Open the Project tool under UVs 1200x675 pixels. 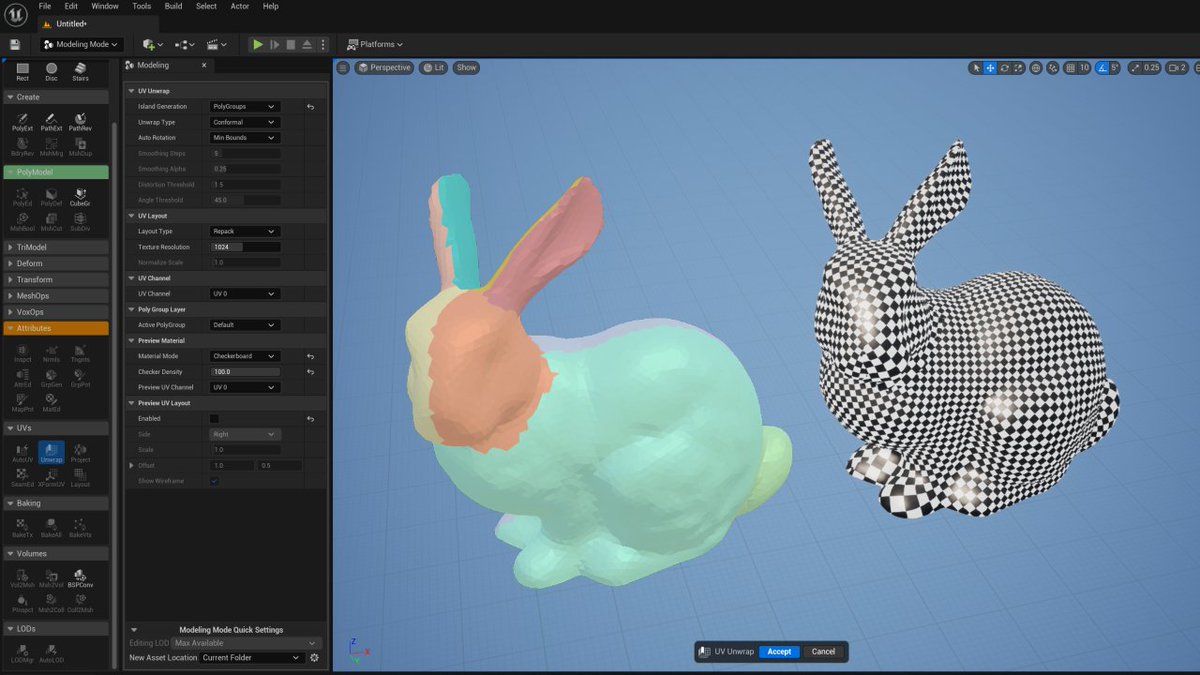80,453
